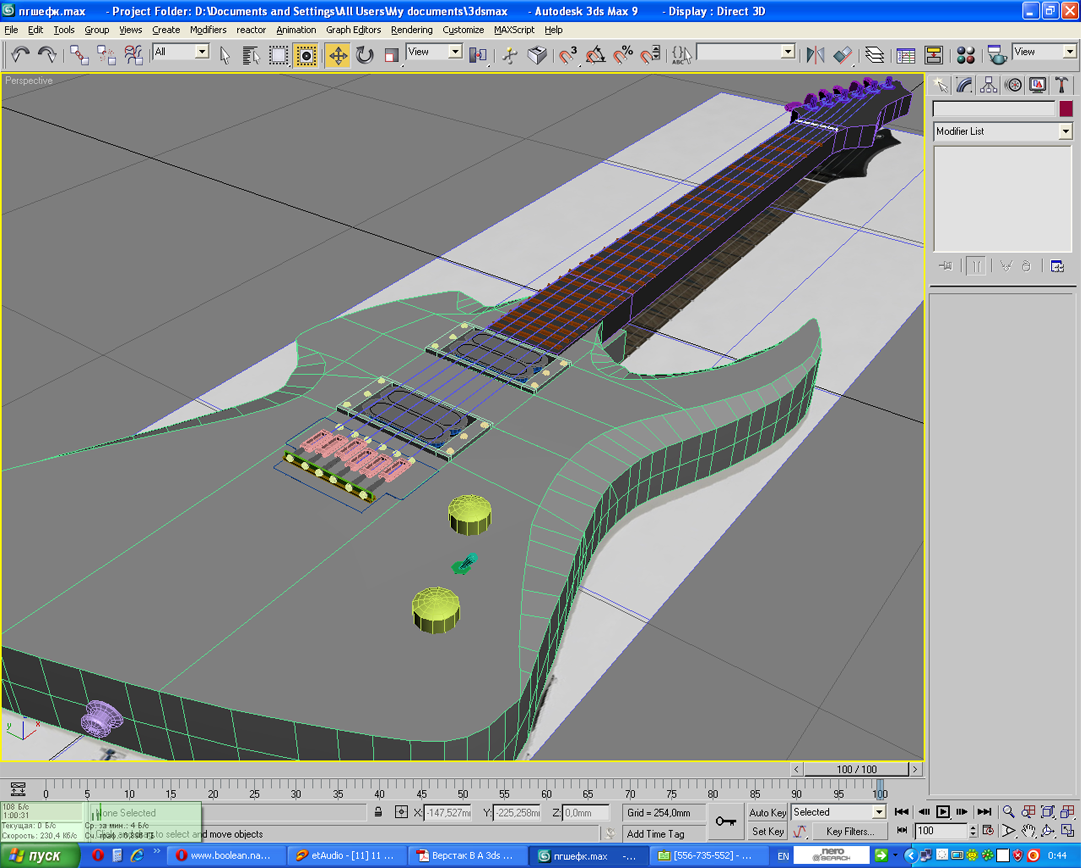Click the Undo arrow icon
The width and height of the screenshot is (1081, 868).
point(20,55)
